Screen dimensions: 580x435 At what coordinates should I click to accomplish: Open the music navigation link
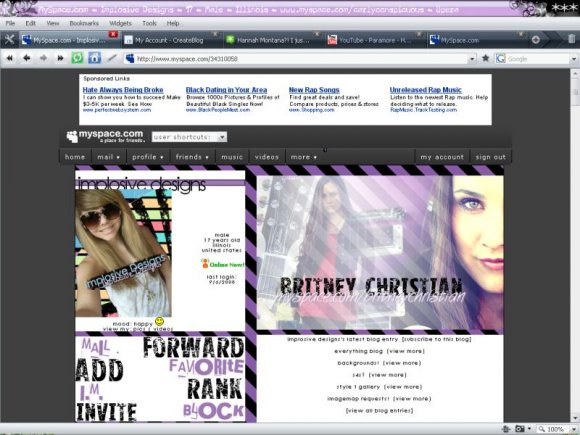[232, 157]
